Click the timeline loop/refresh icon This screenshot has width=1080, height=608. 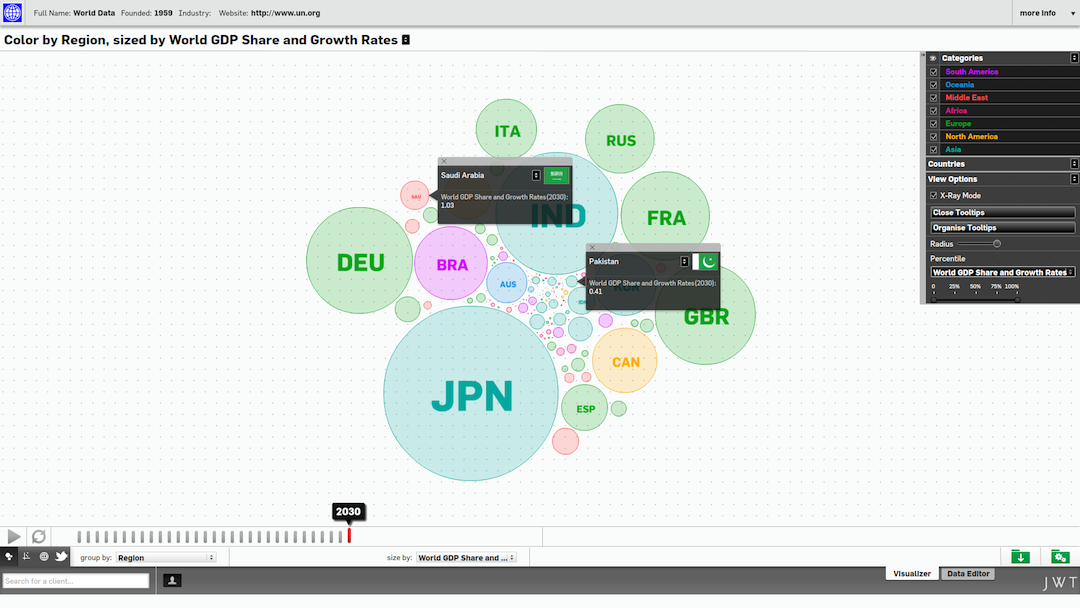point(38,537)
